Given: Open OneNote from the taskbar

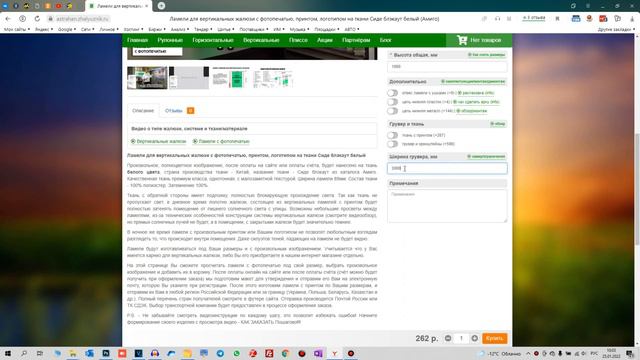Looking at the screenshot, I should pyautogui.click(x=318, y=353).
